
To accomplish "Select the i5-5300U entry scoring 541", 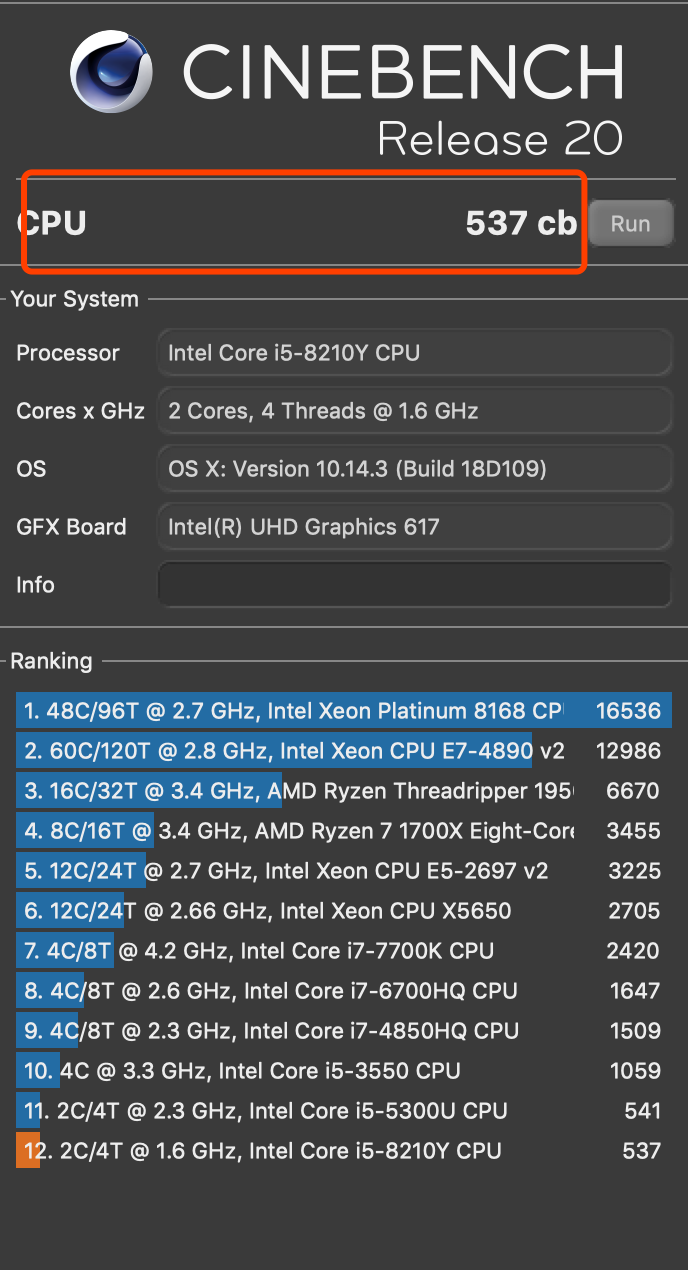I will pos(300,1110).
